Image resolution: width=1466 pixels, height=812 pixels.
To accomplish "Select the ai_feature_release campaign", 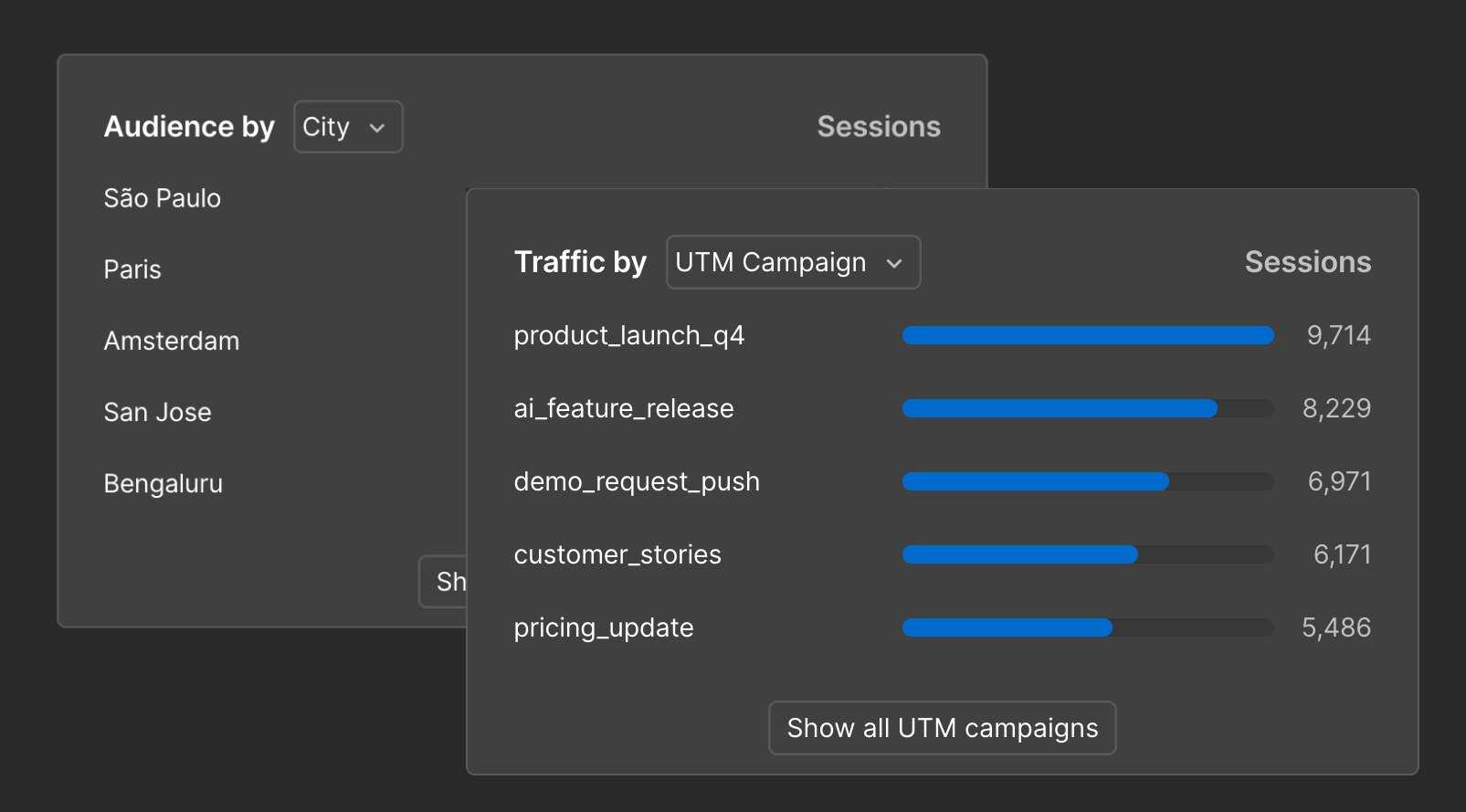I will click(x=624, y=408).
